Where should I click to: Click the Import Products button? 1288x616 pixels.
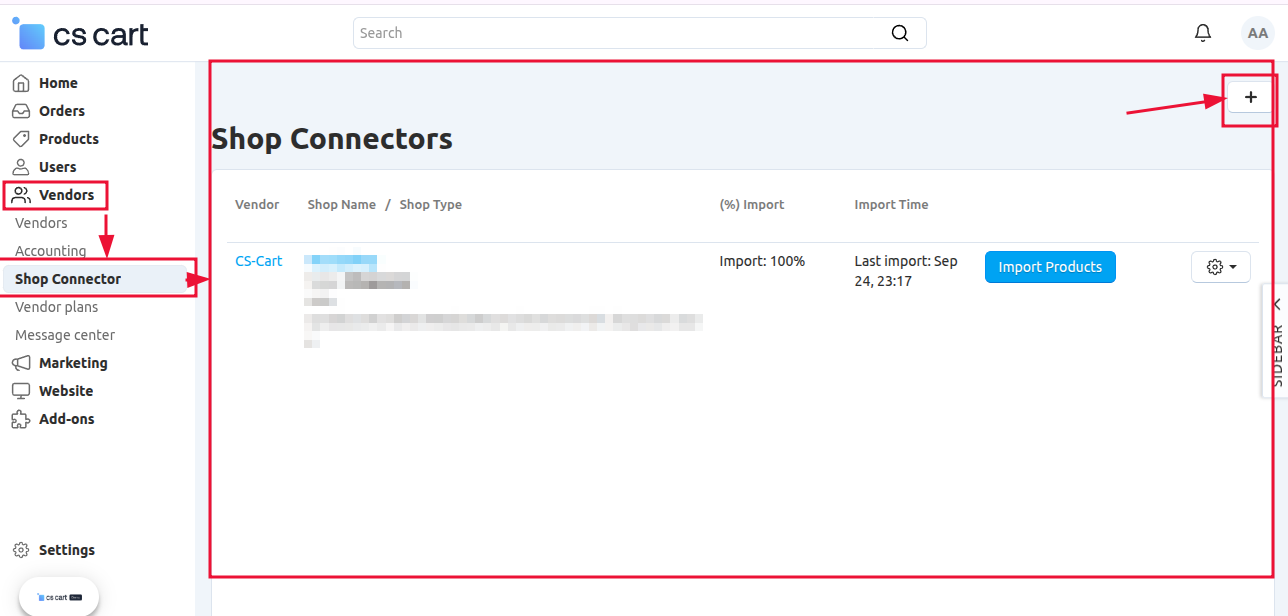[x=1050, y=267]
